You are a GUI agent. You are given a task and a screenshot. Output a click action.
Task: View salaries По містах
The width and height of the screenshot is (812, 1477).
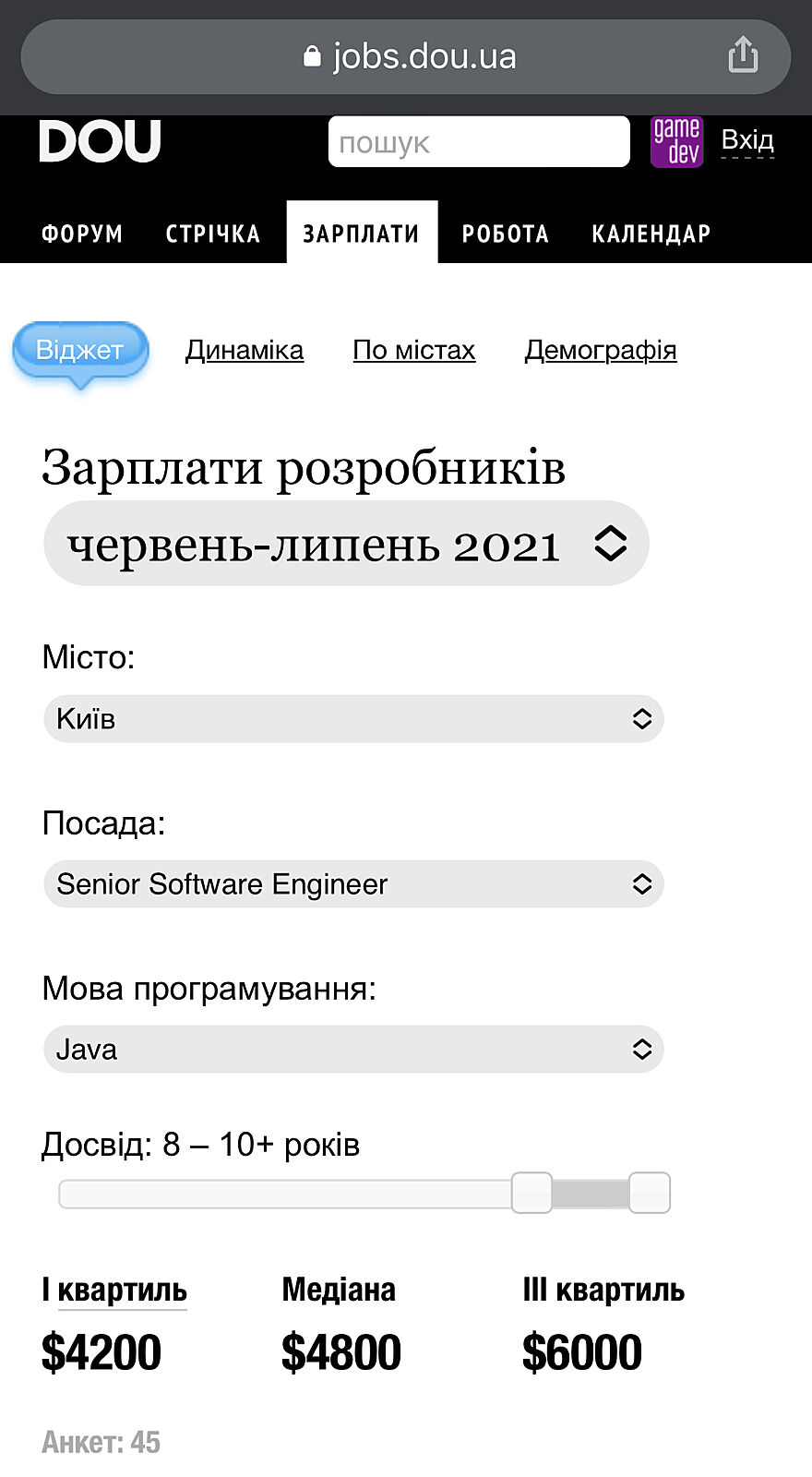pos(414,350)
